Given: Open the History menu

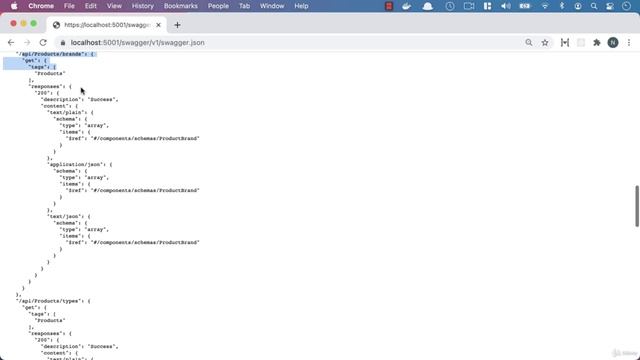Looking at the screenshot, I should point(143,6).
